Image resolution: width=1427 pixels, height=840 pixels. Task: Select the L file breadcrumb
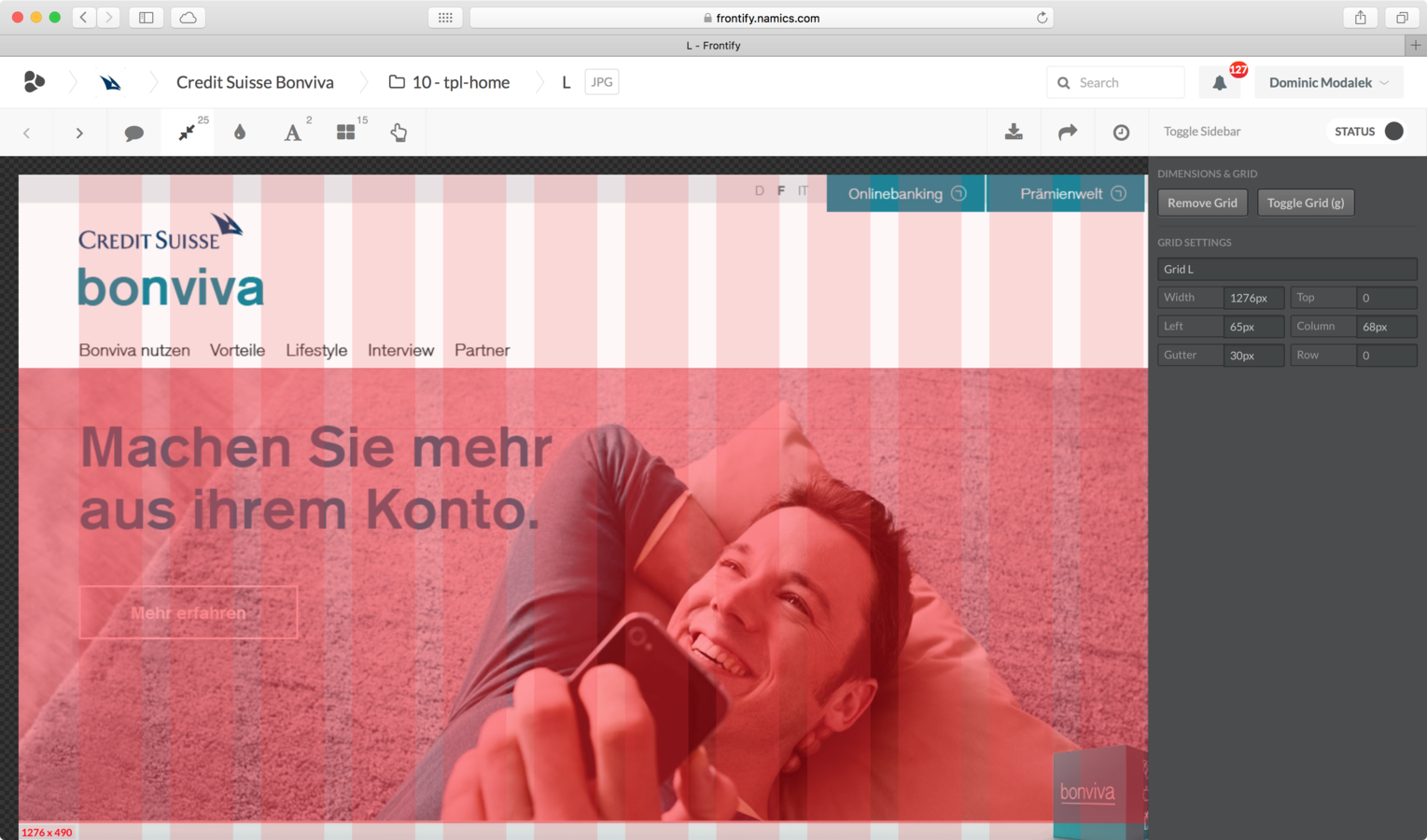coord(566,82)
